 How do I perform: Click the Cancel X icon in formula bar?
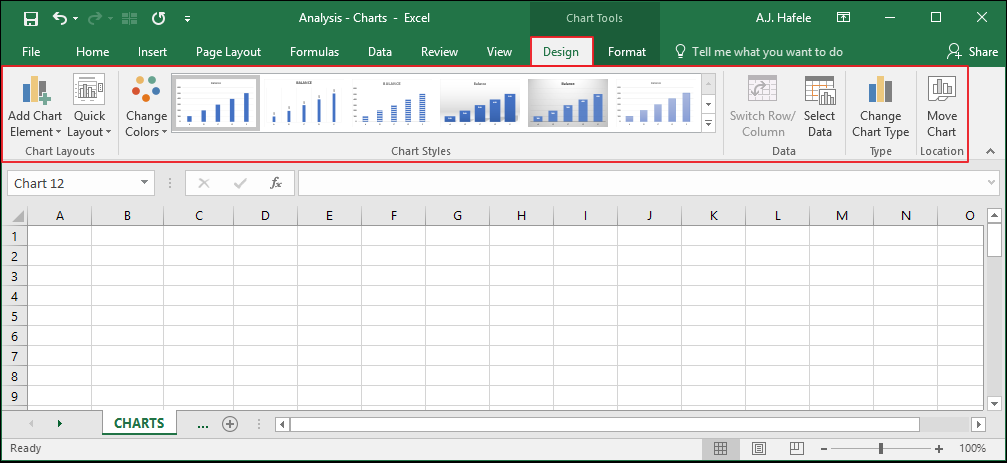pyautogui.click(x=204, y=183)
